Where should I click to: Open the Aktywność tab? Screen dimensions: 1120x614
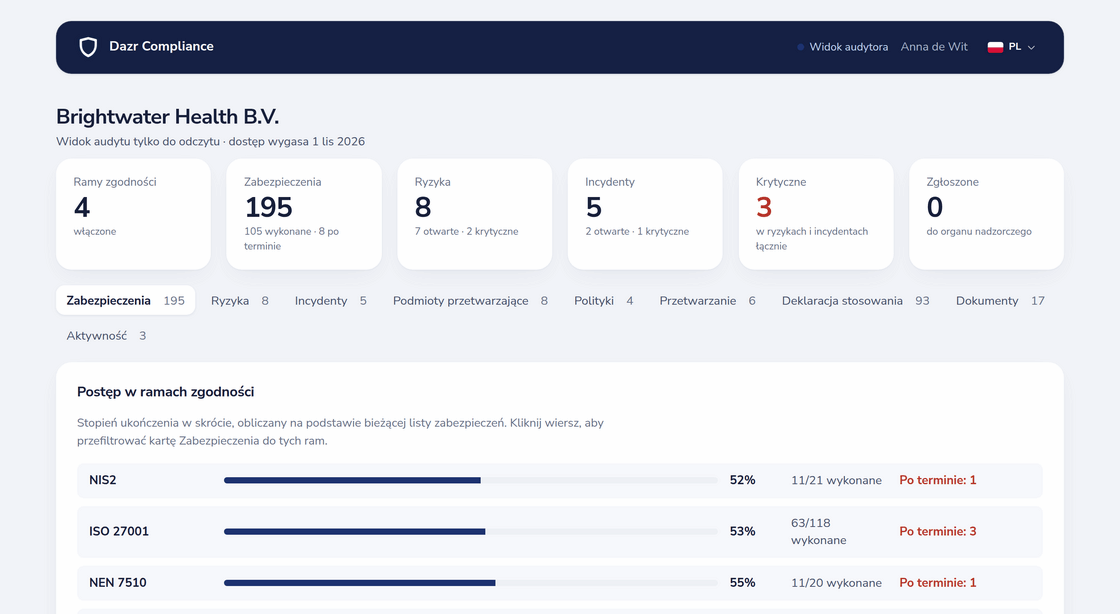click(106, 336)
